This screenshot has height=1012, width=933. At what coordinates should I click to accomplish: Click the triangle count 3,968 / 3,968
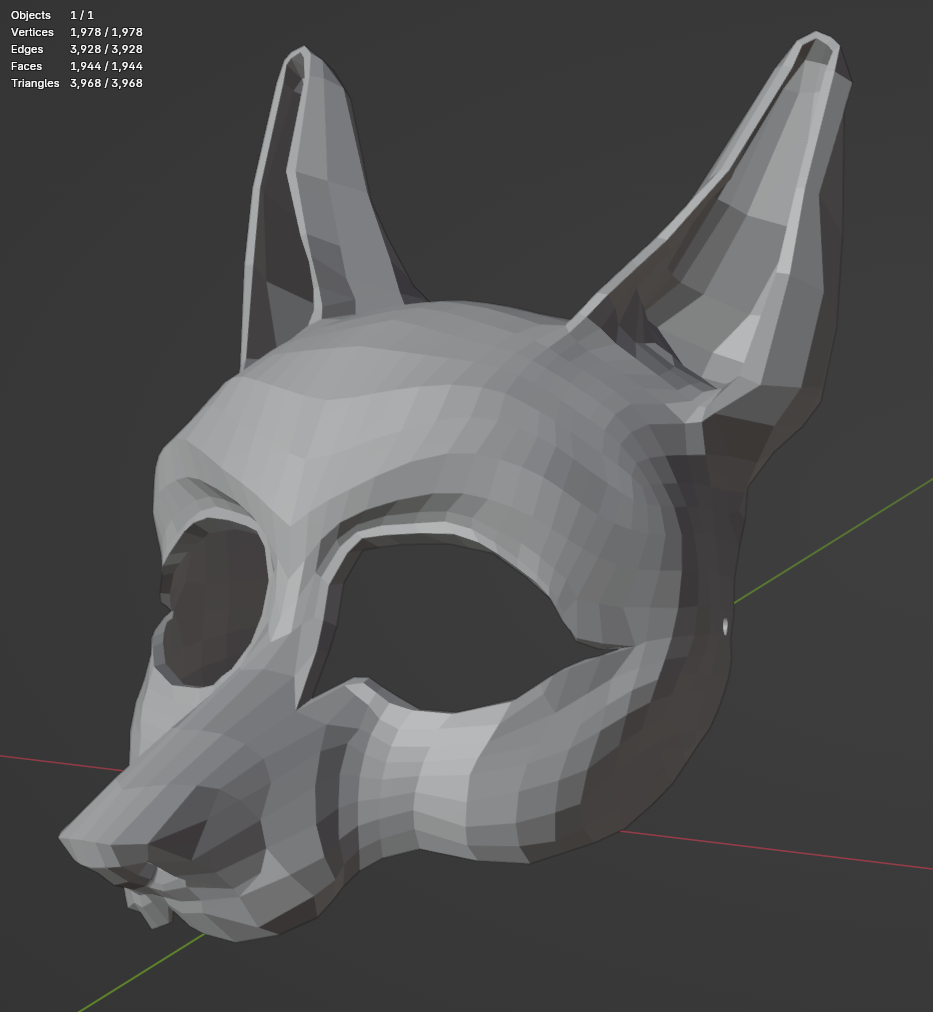106,83
